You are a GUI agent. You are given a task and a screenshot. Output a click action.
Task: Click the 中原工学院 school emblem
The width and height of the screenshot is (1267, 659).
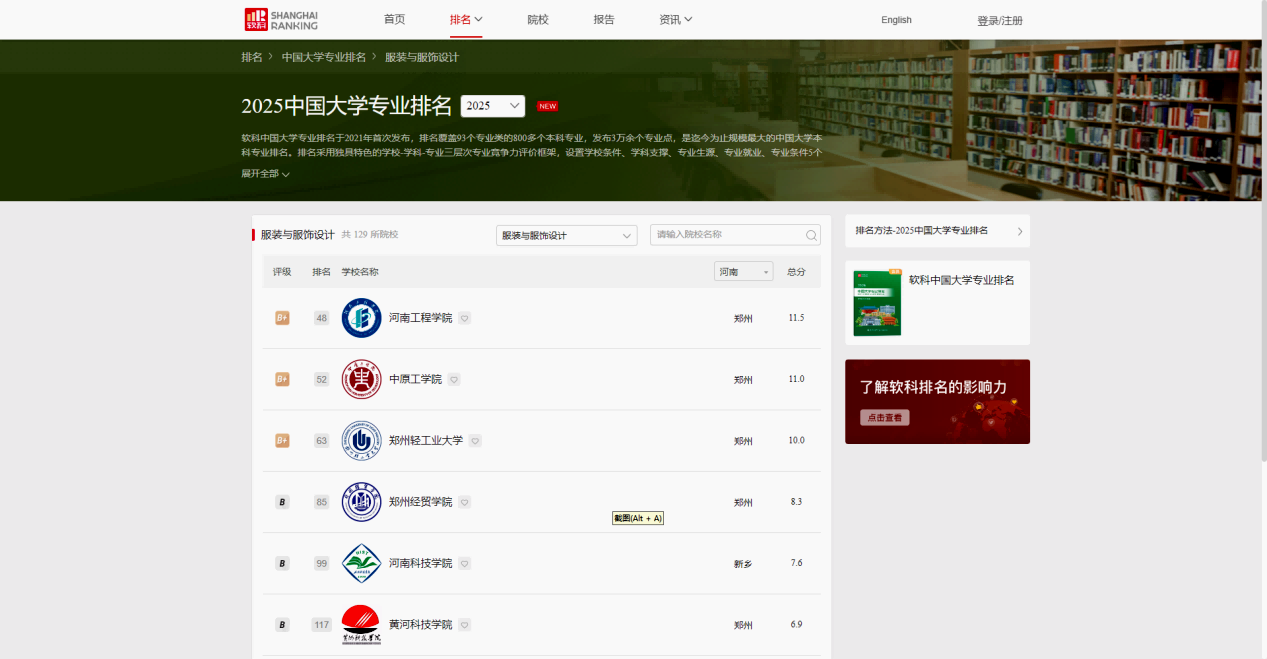point(361,379)
